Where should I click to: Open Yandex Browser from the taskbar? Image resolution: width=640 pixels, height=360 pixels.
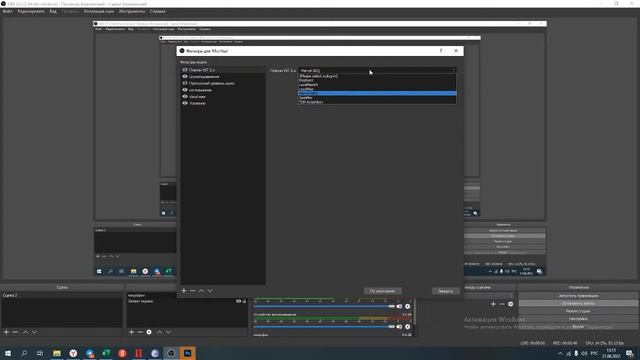73,353
